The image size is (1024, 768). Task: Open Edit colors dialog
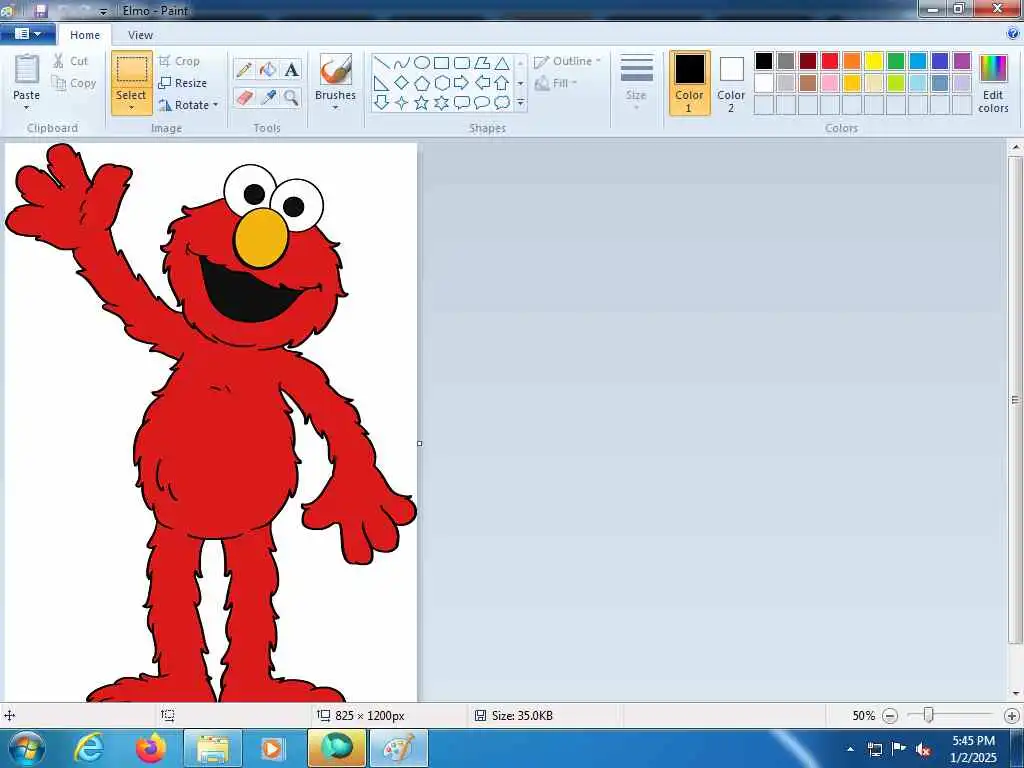point(993,83)
